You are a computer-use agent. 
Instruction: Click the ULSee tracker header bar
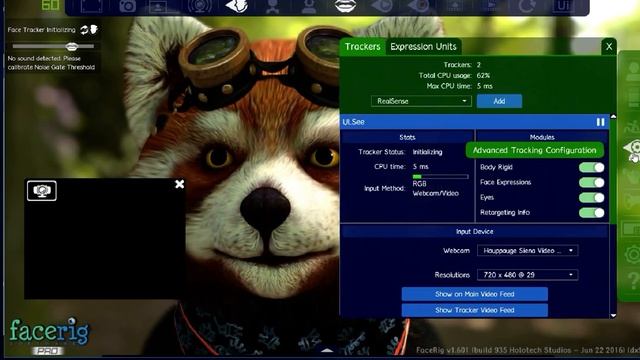tap(474, 122)
